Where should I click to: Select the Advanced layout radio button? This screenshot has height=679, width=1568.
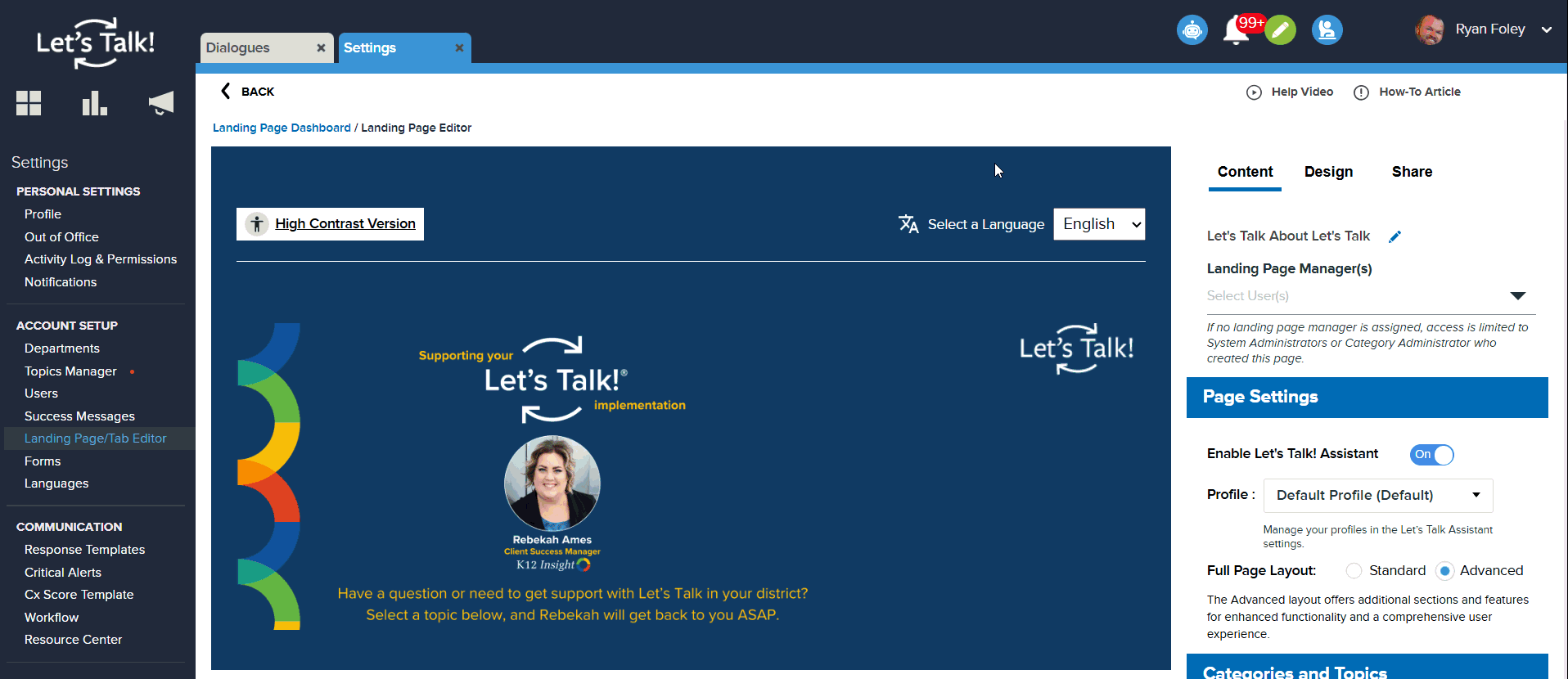(x=1445, y=571)
